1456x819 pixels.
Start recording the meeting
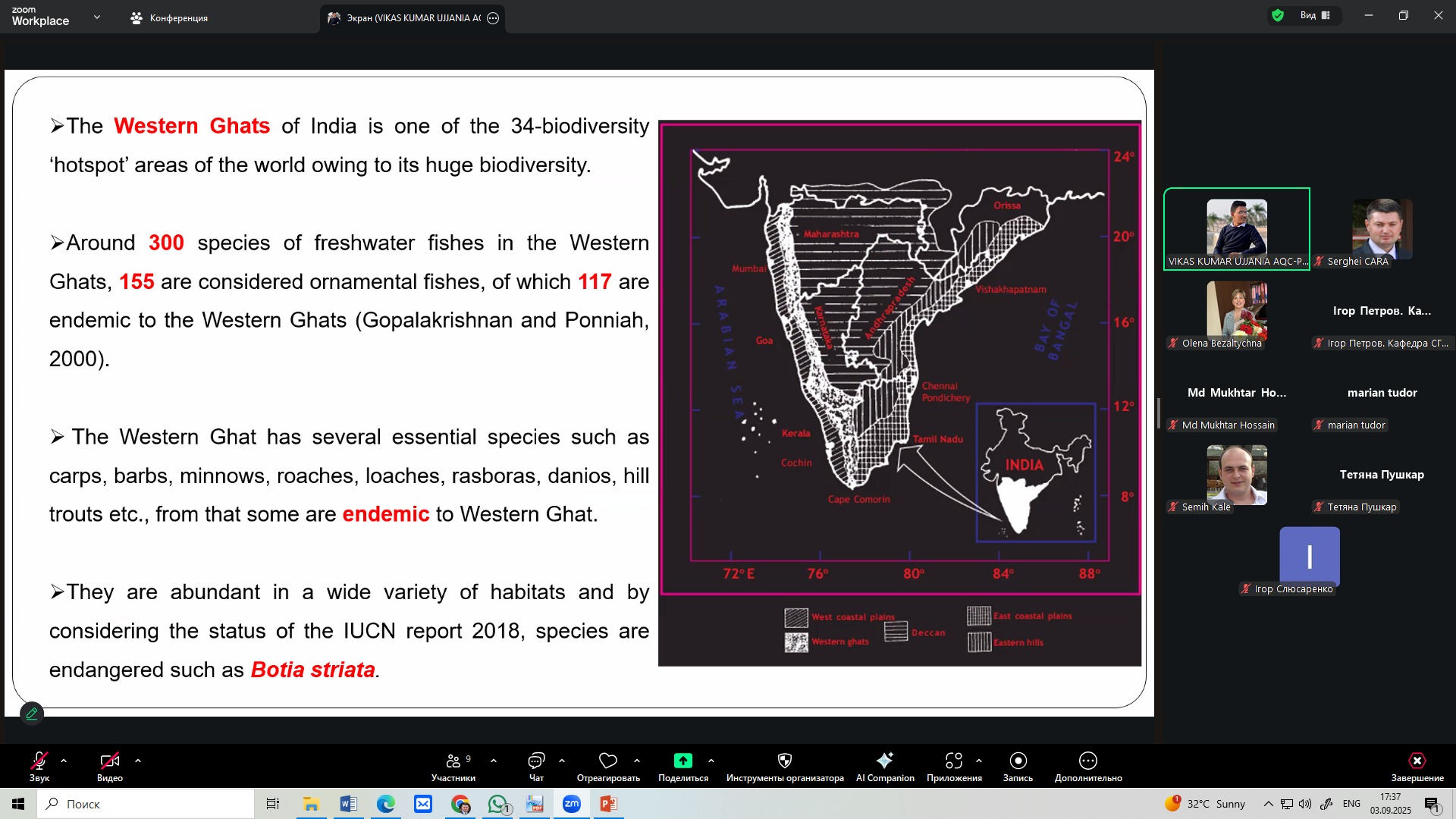coord(1018,761)
